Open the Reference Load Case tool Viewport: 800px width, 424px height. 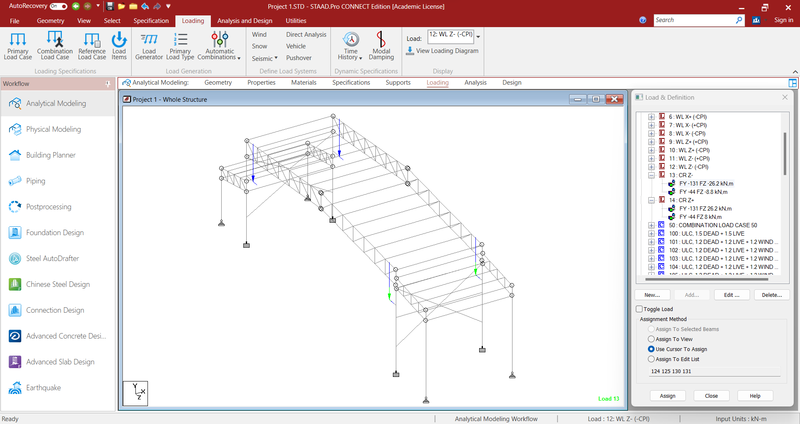pyautogui.click(x=92, y=46)
